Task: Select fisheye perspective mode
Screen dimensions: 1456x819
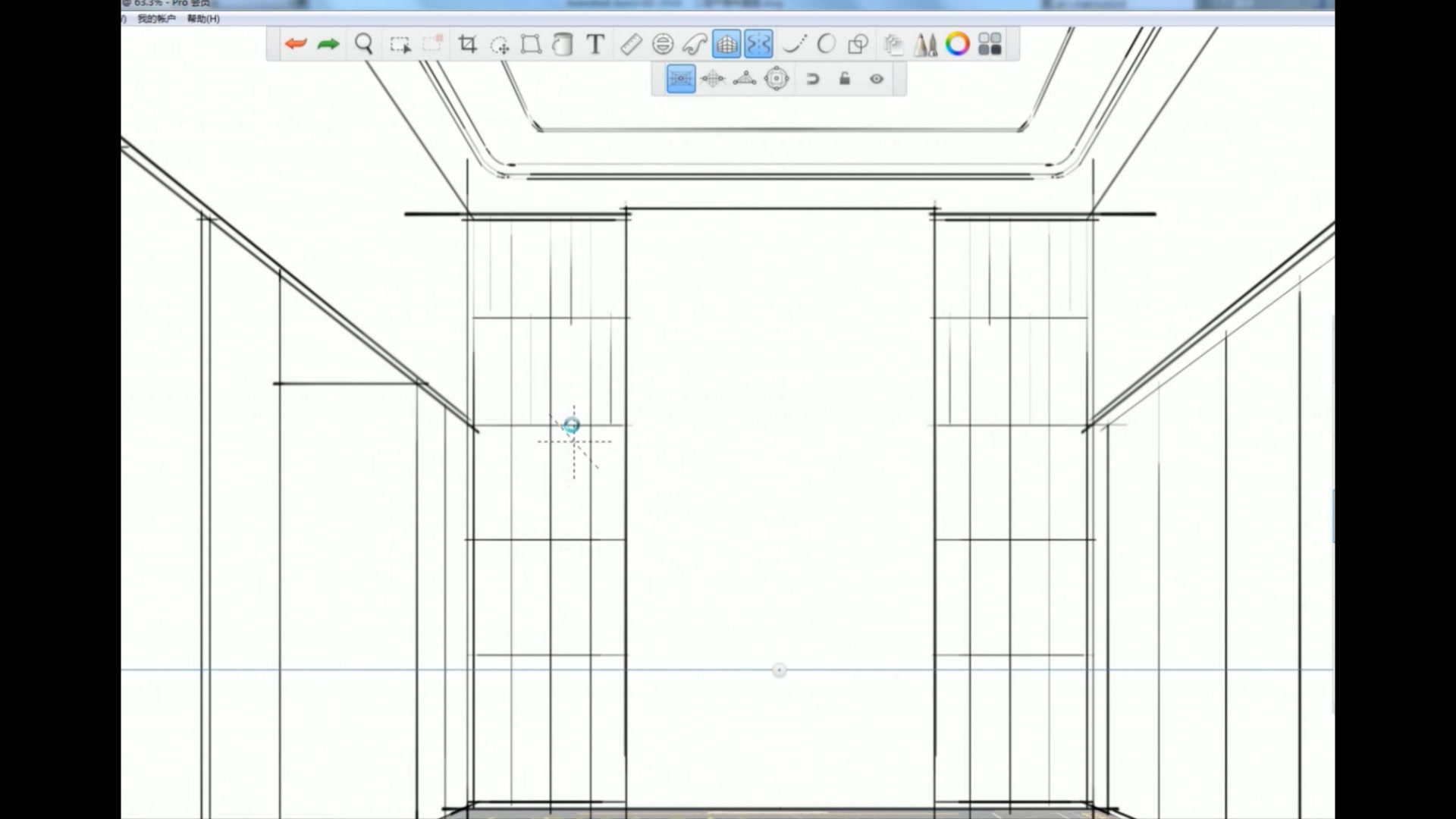Action: 777,79
